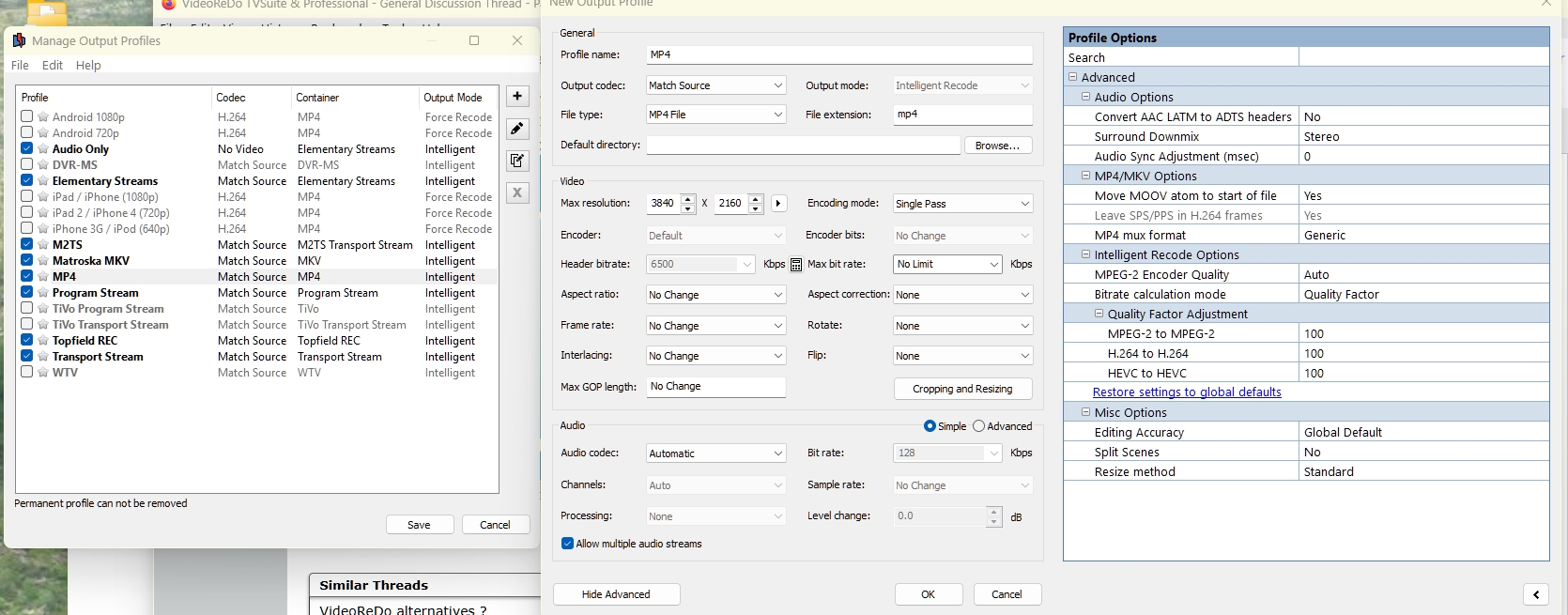Click the add new profile plus icon
This screenshot has width=1568, height=615.
coord(517,97)
